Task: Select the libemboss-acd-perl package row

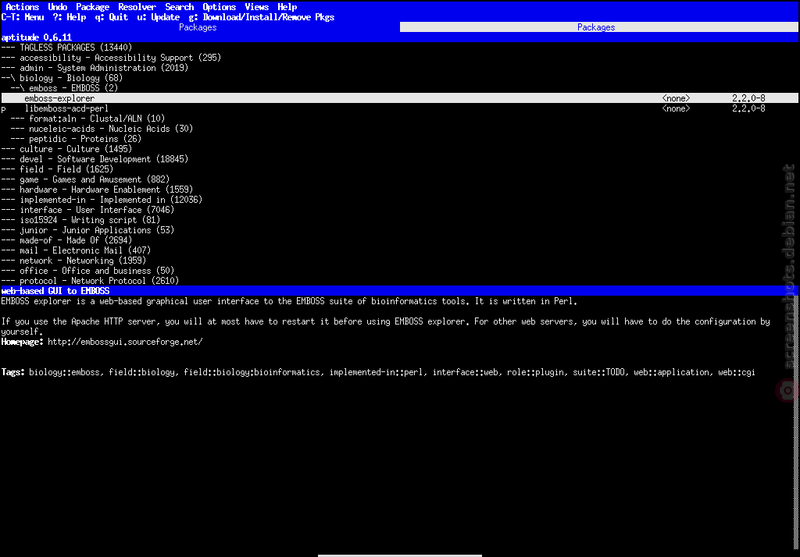Action: pyautogui.click(x=400, y=109)
